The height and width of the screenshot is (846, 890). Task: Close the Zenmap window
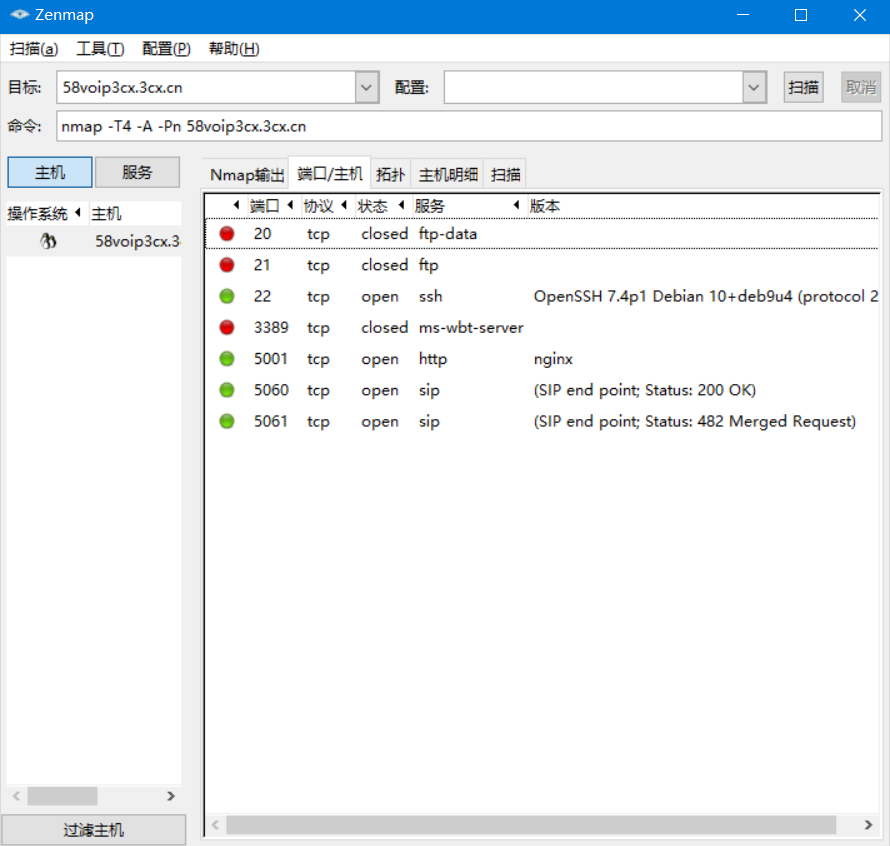pyautogui.click(x=860, y=15)
